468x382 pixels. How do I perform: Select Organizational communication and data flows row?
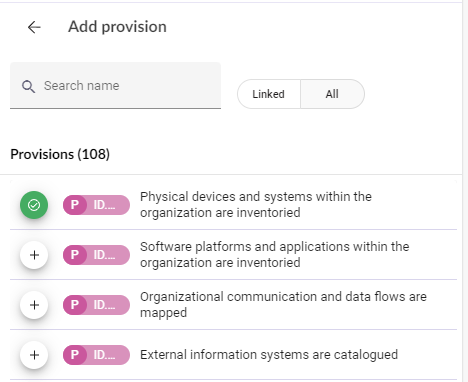pos(233,305)
